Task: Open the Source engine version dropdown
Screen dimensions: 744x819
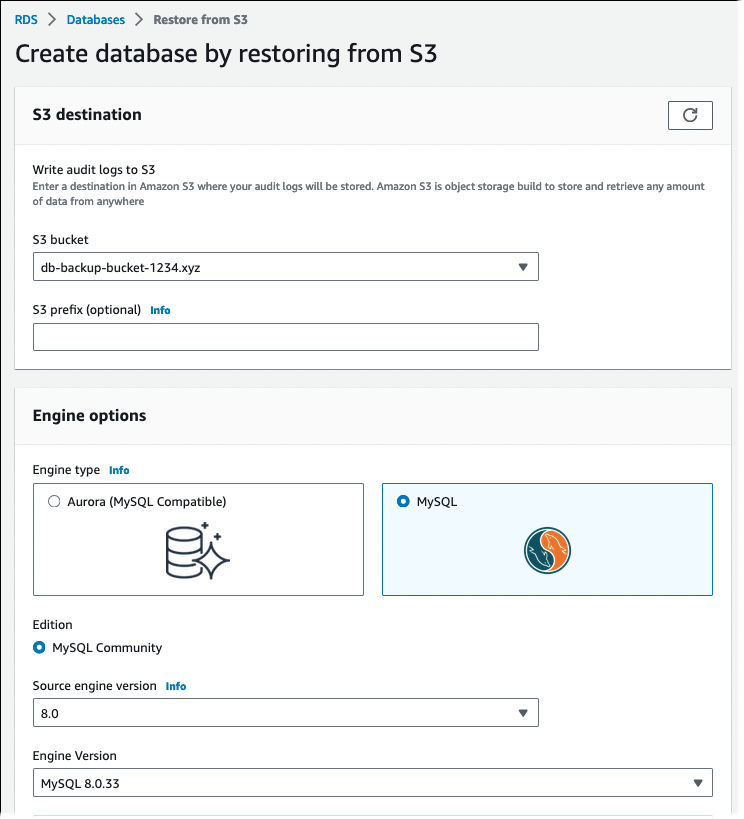Action: pyautogui.click(x=285, y=713)
